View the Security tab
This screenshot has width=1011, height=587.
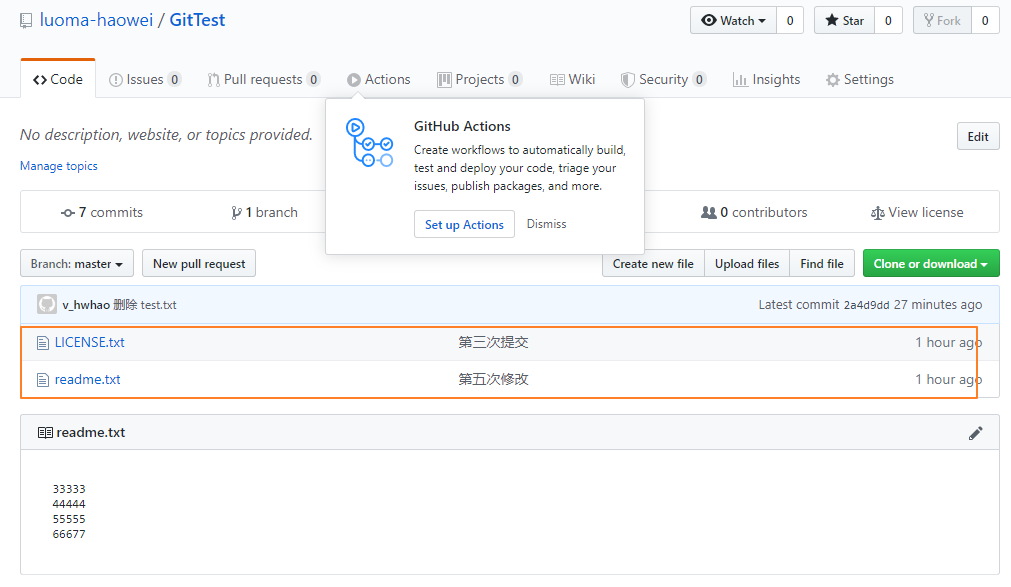(x=663, y=79)
